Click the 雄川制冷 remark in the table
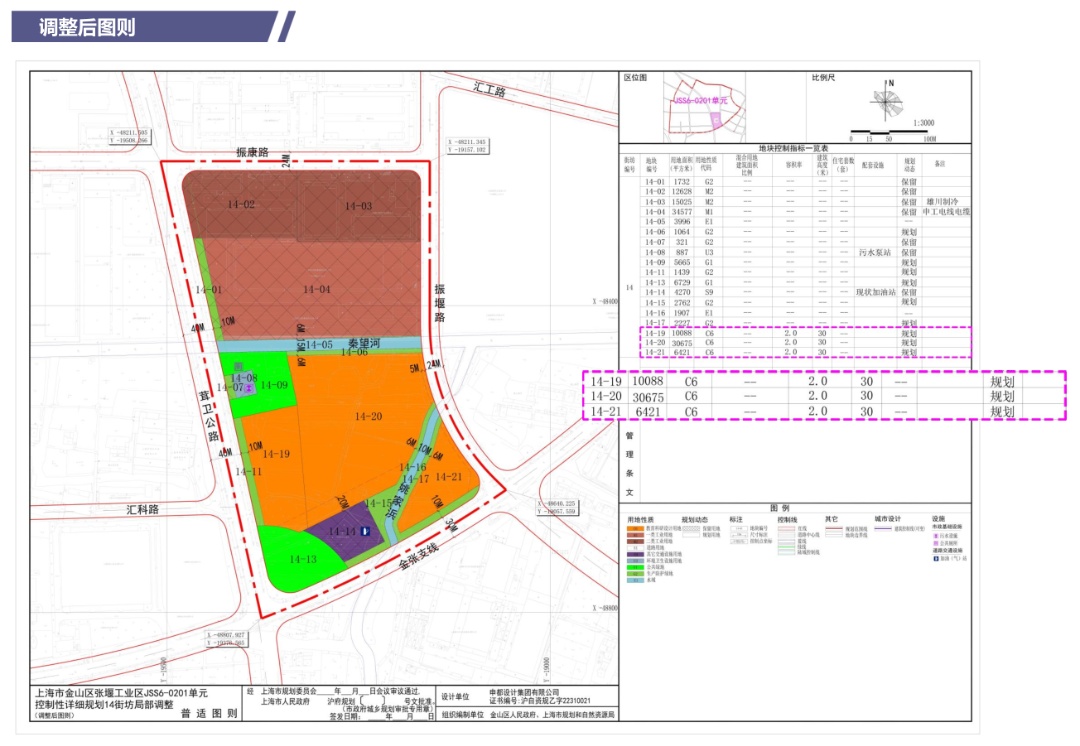 (x=939, y=201)
